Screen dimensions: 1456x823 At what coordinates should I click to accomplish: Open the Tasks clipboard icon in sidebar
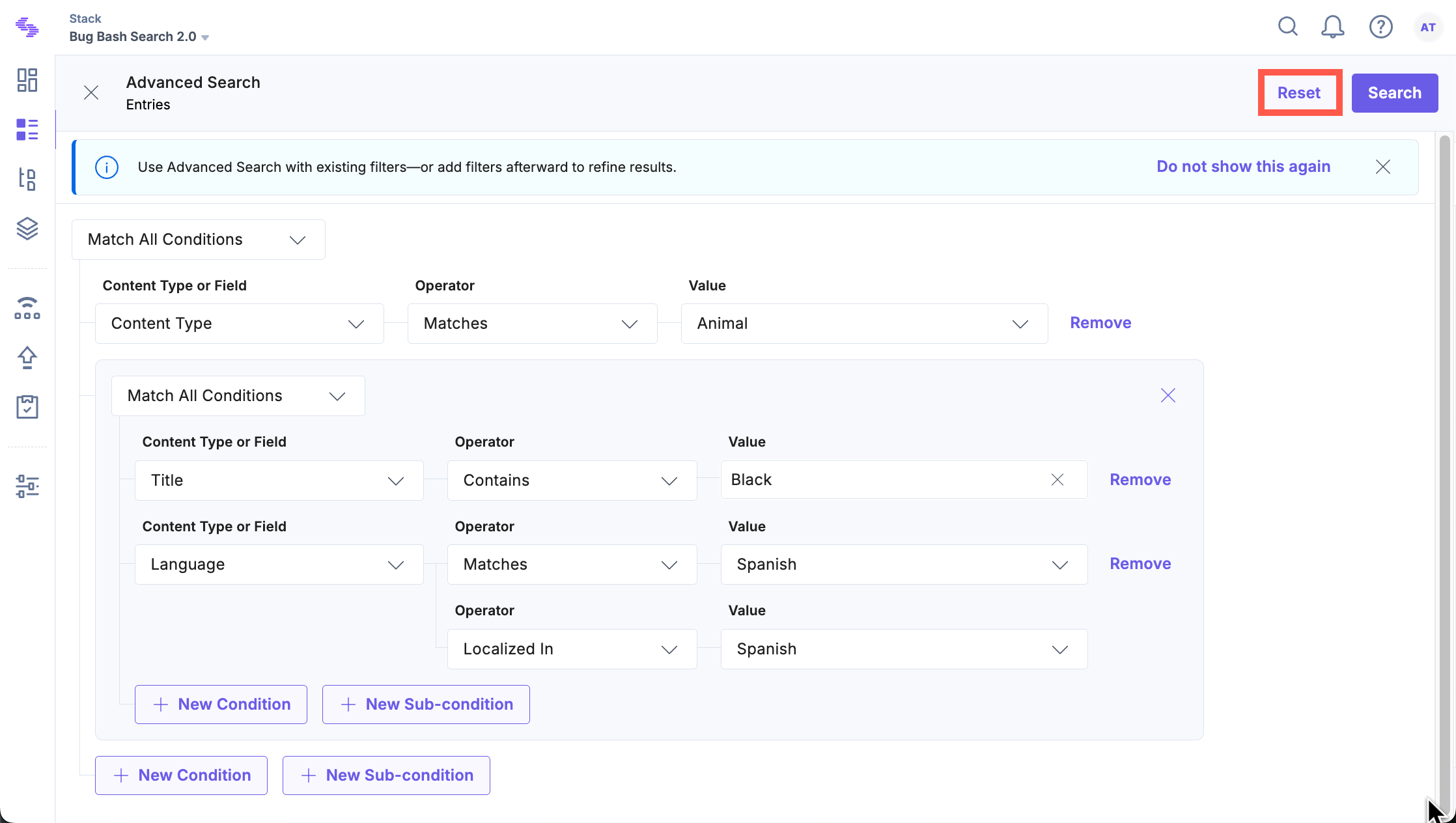(27, 407)
